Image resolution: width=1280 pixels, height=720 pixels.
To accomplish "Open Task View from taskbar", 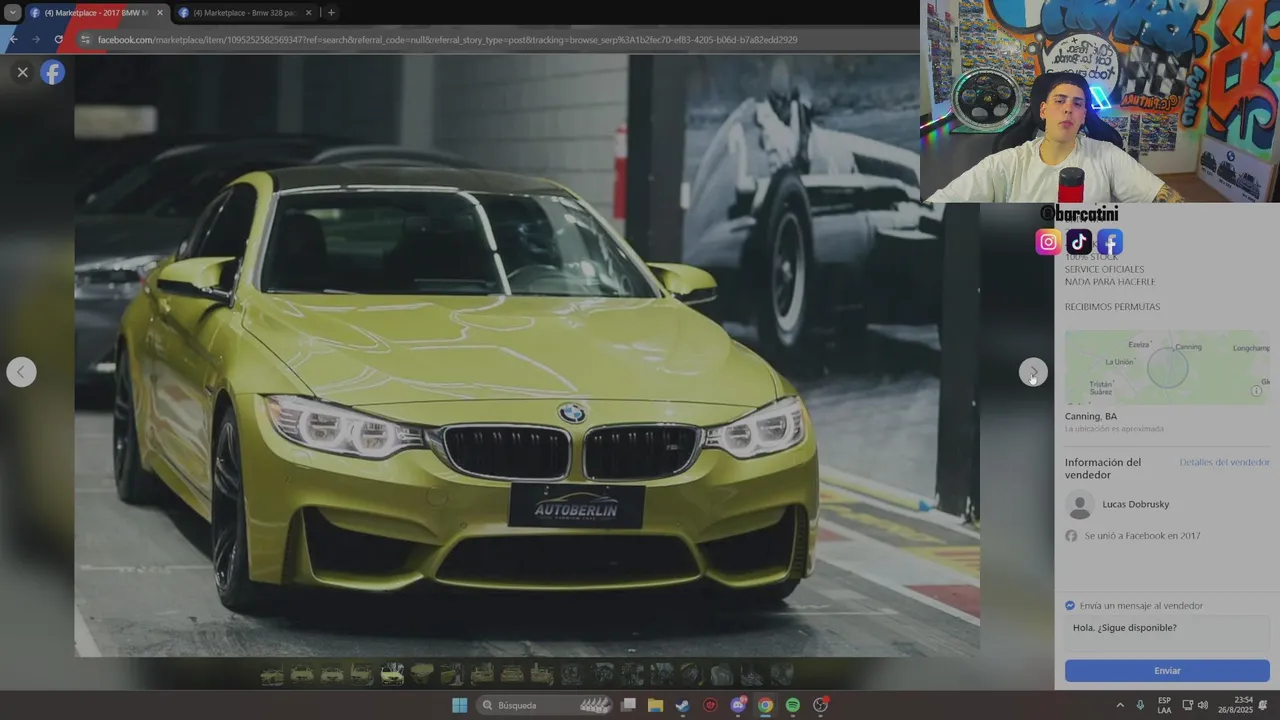I will click(x=628, y=705).
